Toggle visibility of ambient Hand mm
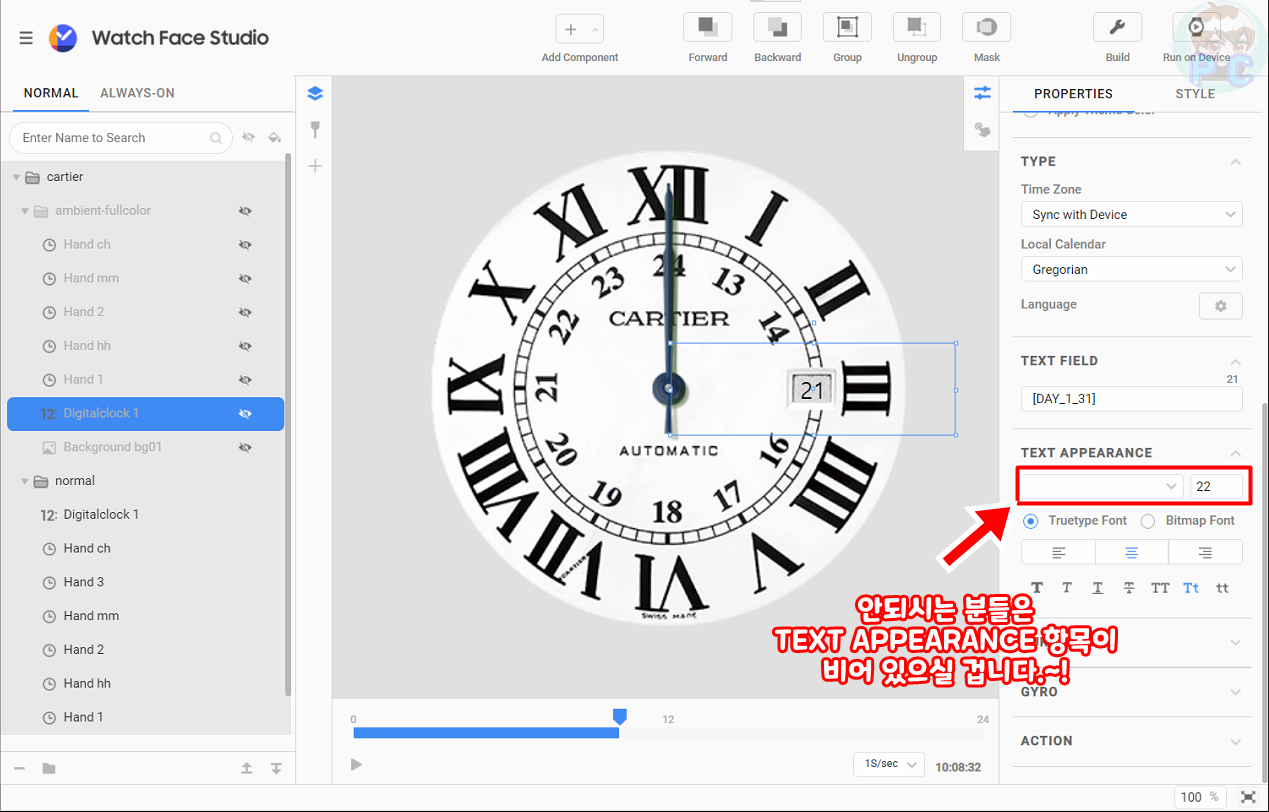This screenshot has height=812, width=1269. coord(245,279)
